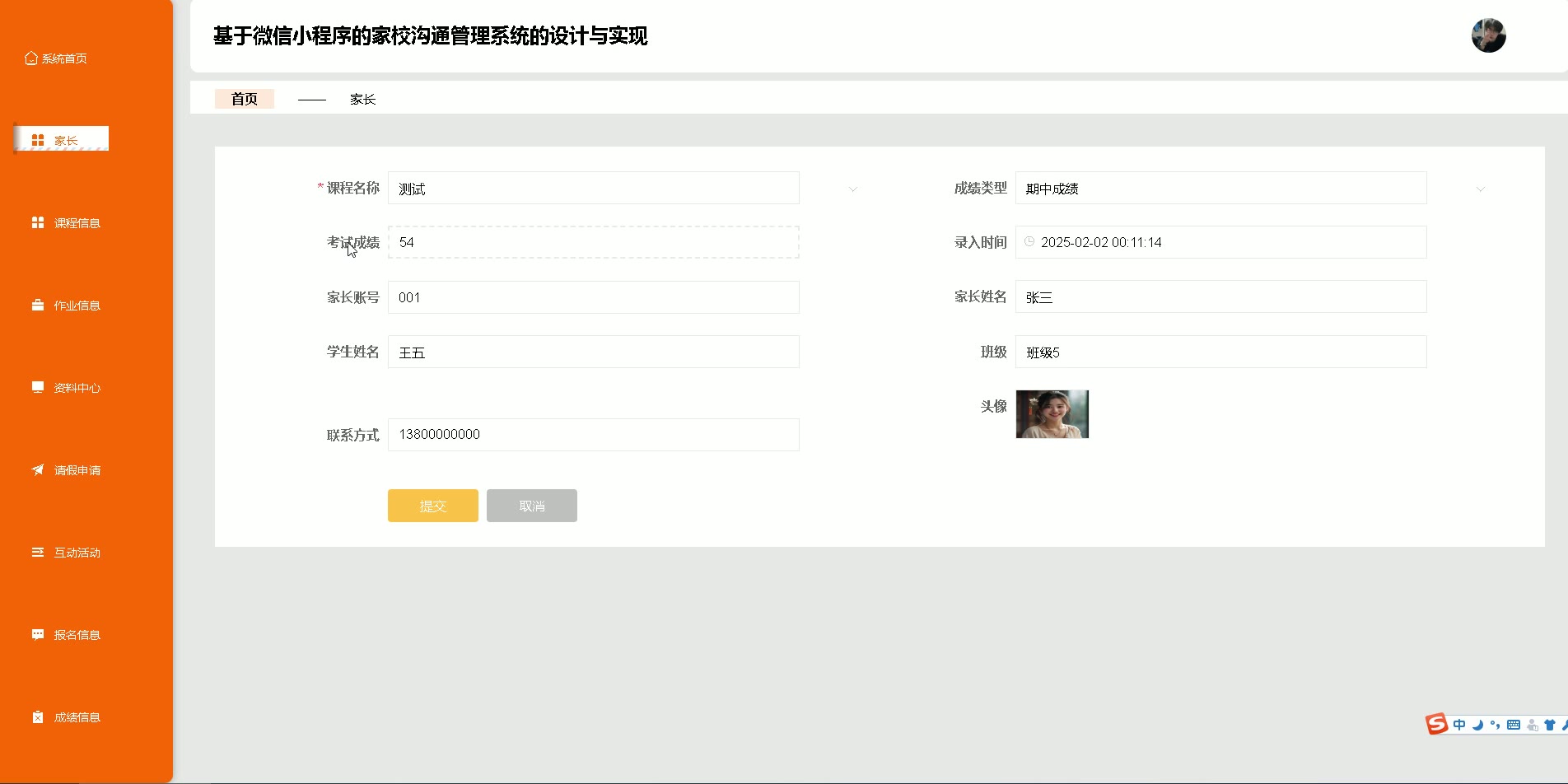Click the 提交 submit button
Viewport: 1568px width, 784px height.
click(x=433, y=506)
